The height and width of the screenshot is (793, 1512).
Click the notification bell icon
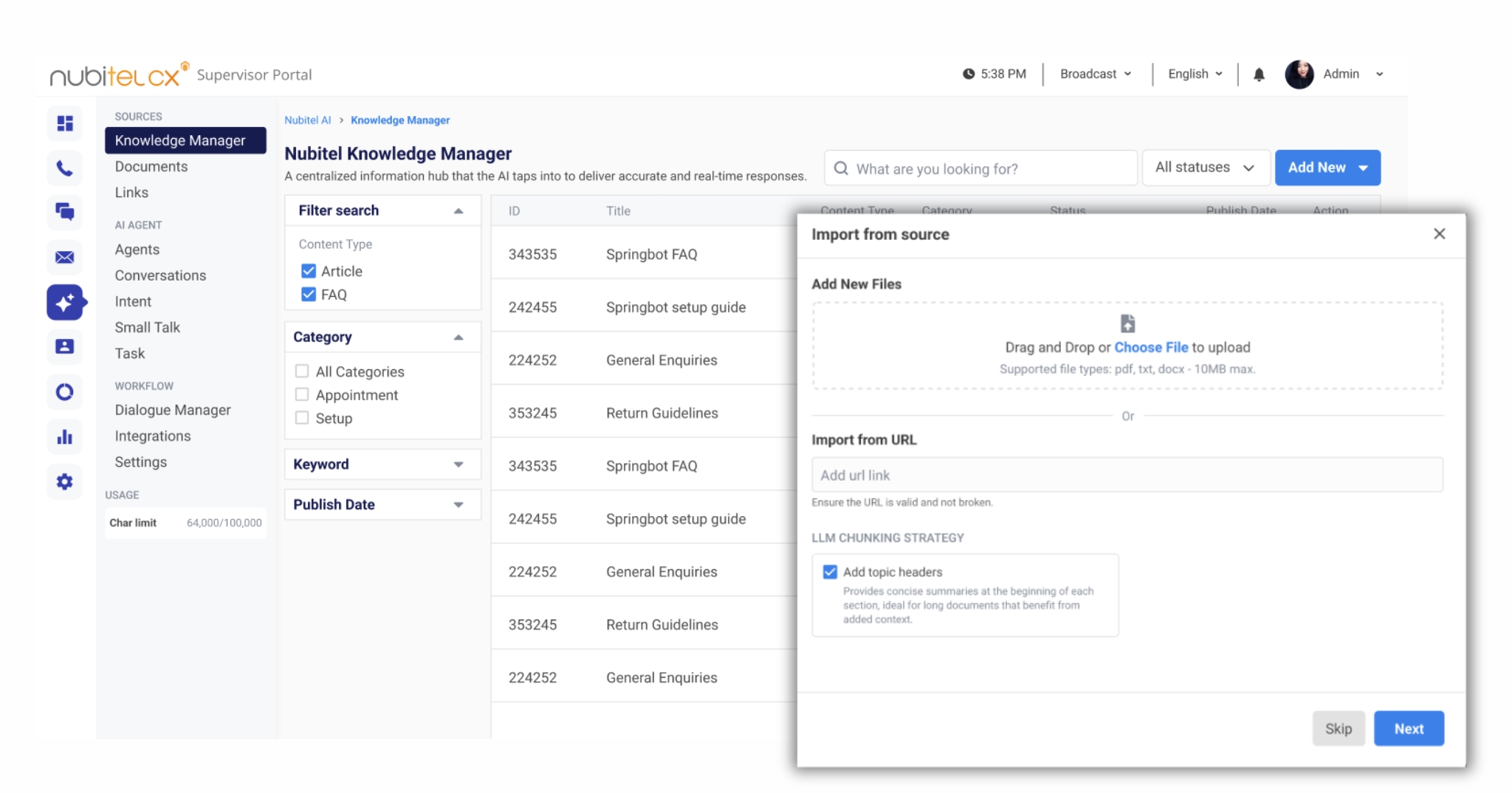[x=1259, y=74]
